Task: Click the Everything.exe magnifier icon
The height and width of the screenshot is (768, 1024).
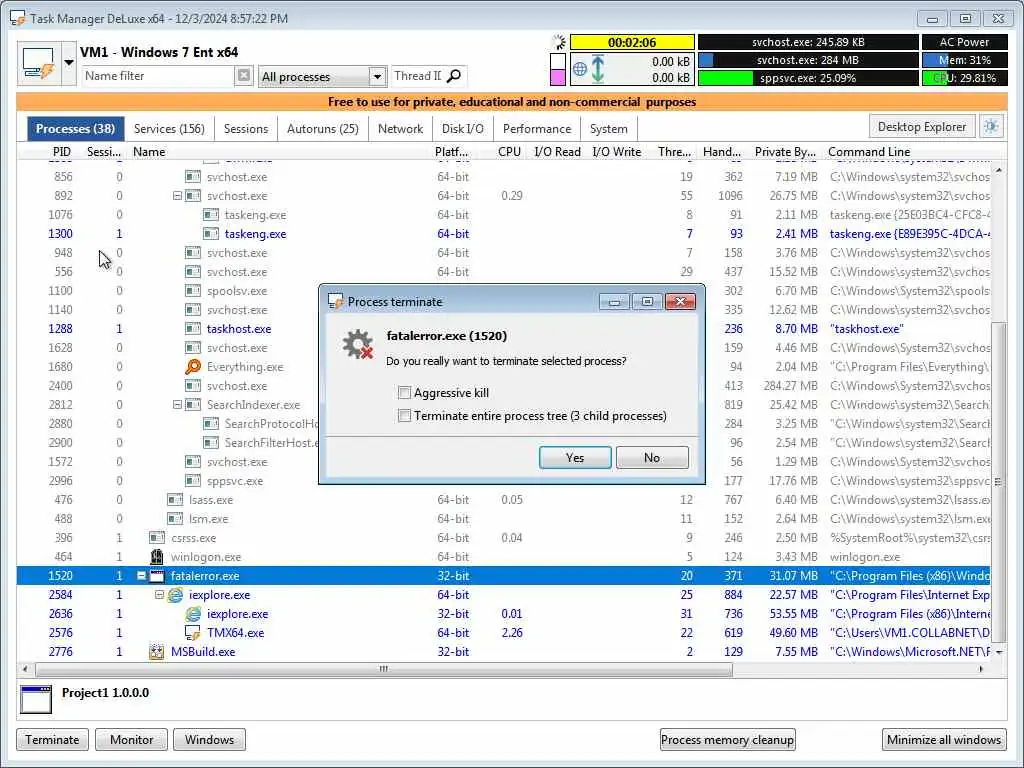Action: [193, 367]
